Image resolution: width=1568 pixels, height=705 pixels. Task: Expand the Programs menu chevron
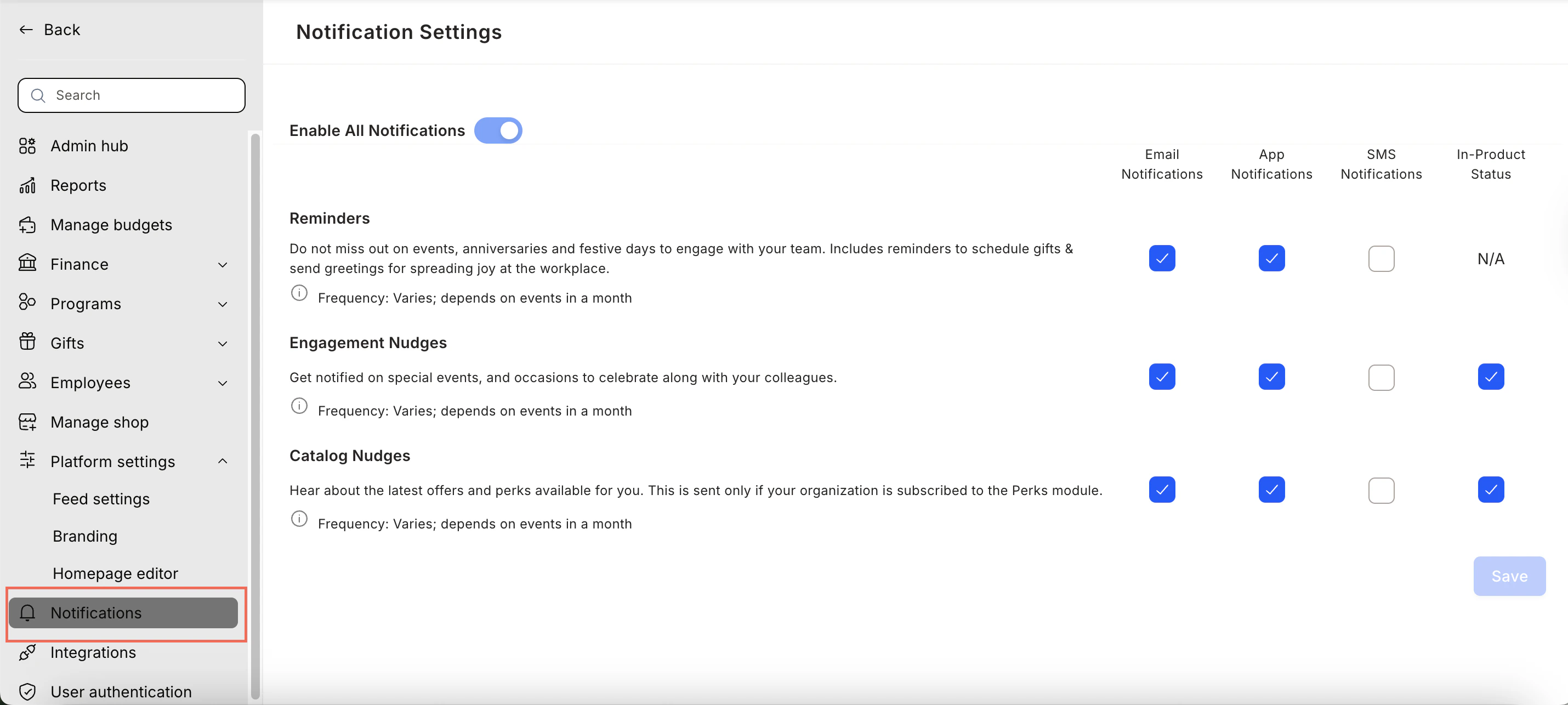[223, 304]
